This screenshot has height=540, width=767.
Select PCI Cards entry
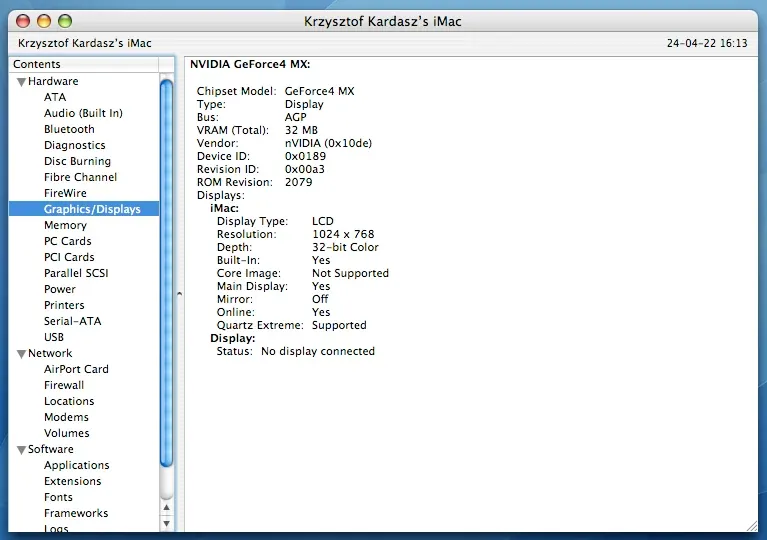tap(69, 257)
